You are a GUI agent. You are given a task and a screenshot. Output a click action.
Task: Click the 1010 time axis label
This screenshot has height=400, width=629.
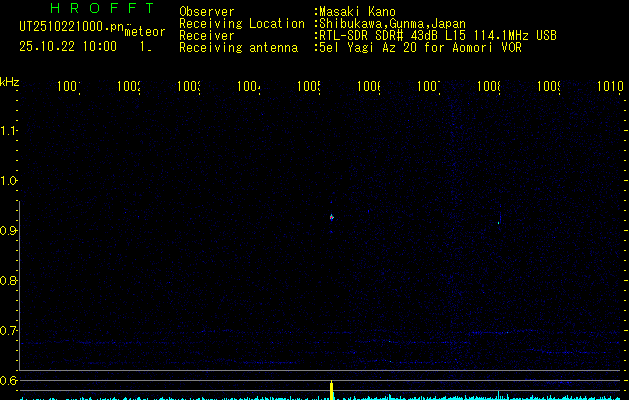pos(610,87)
